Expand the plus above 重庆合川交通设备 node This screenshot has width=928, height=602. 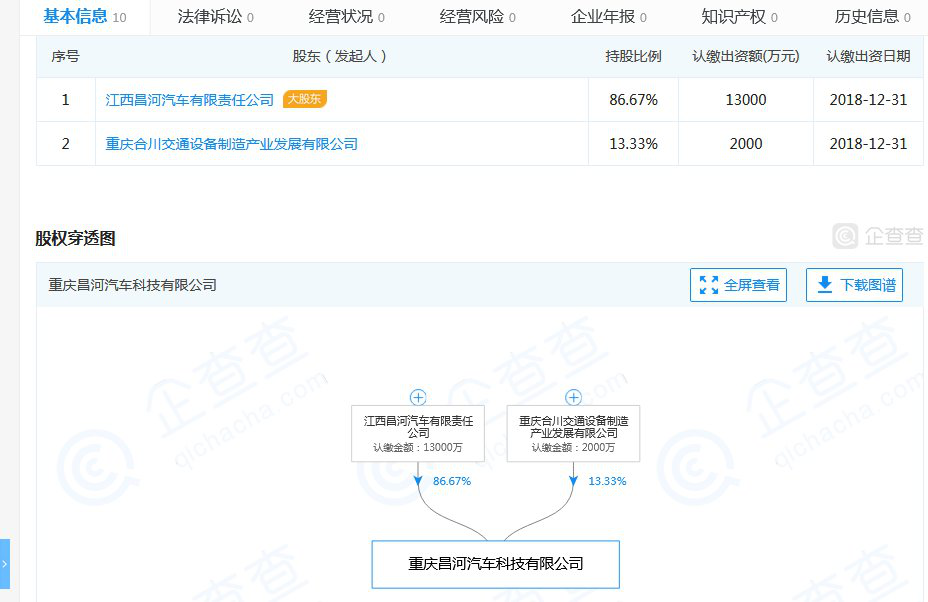pyautogui.click(x=573, y=397)
